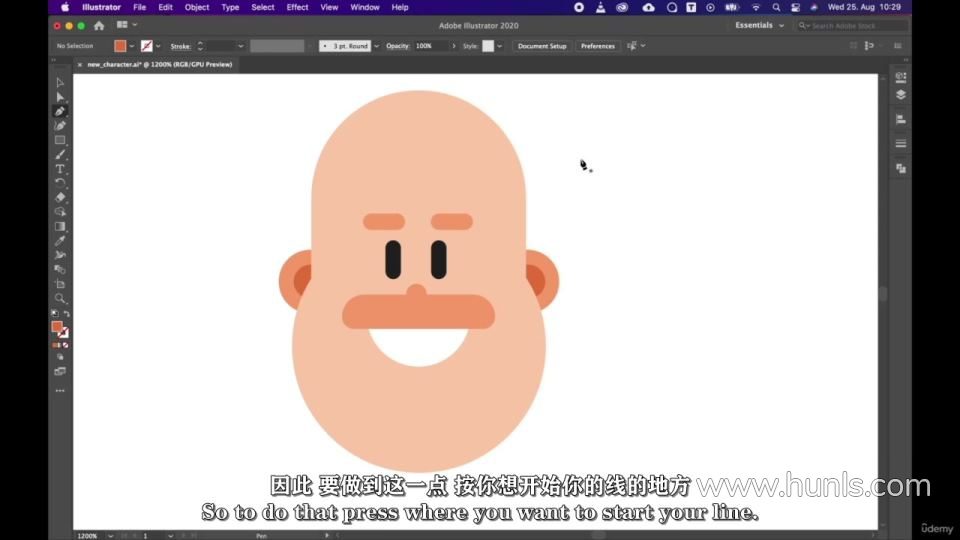Select the Shape Builder tool
This screenshot has width=960, height=540.
[60, 212]
